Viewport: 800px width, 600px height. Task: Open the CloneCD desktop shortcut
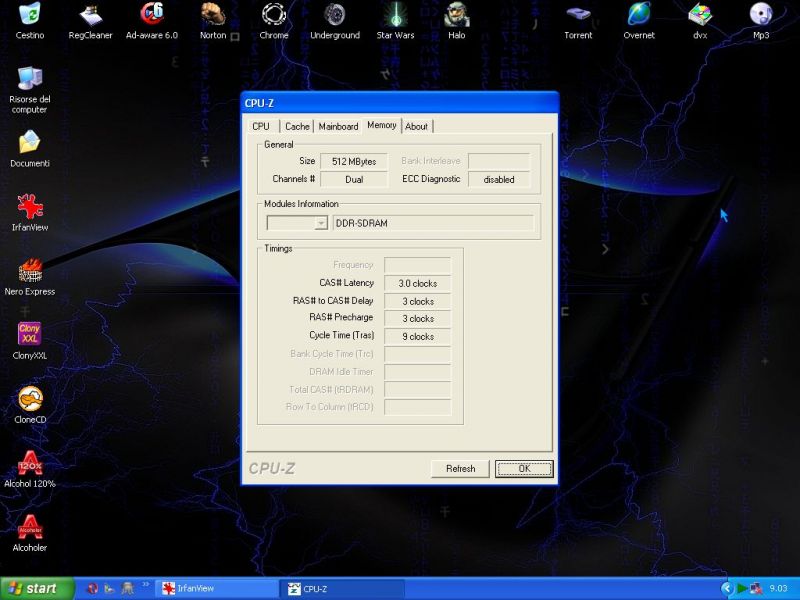(x=30, y=405)
